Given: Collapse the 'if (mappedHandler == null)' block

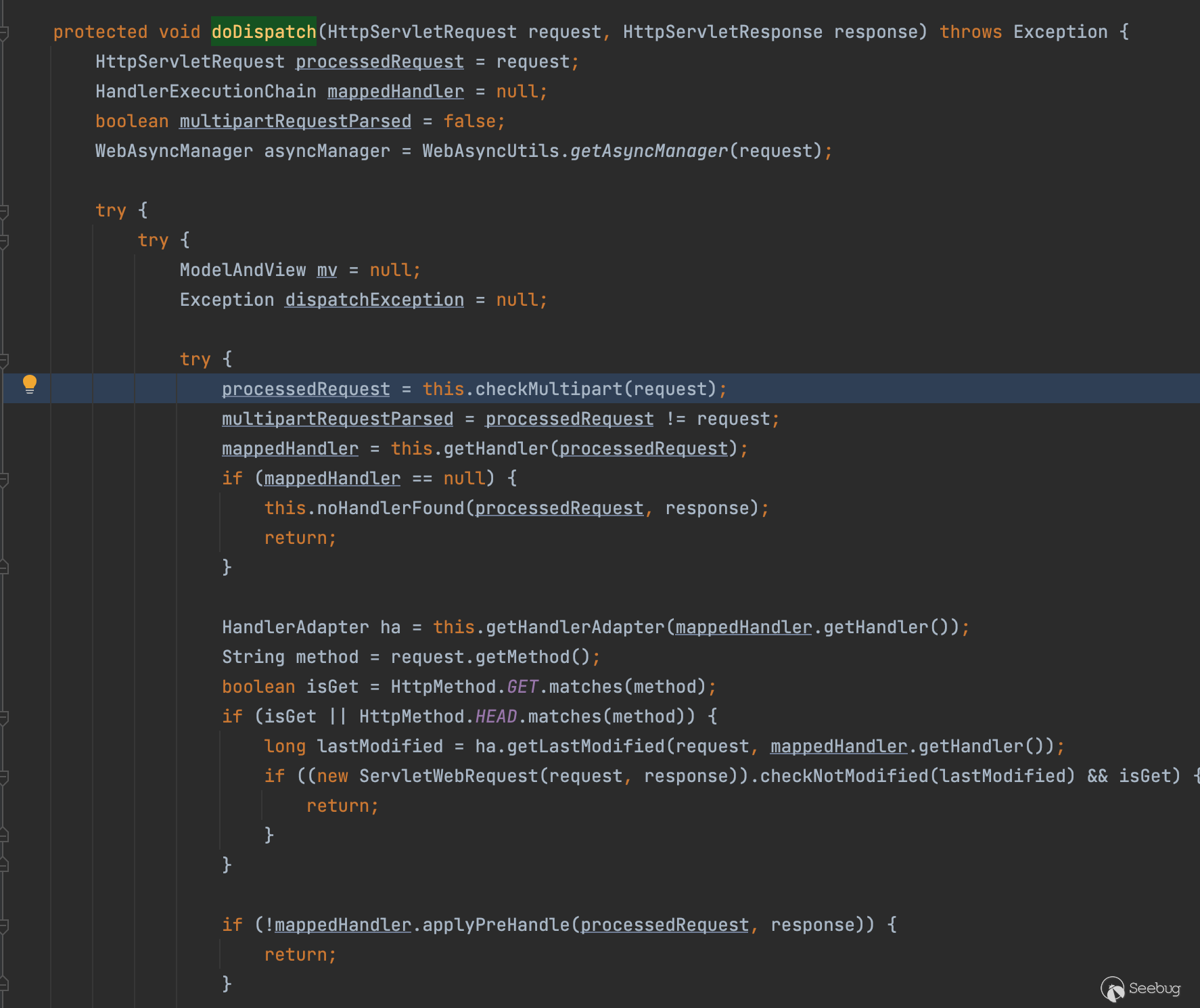Looking at the screenshot, I should (4, 479).
